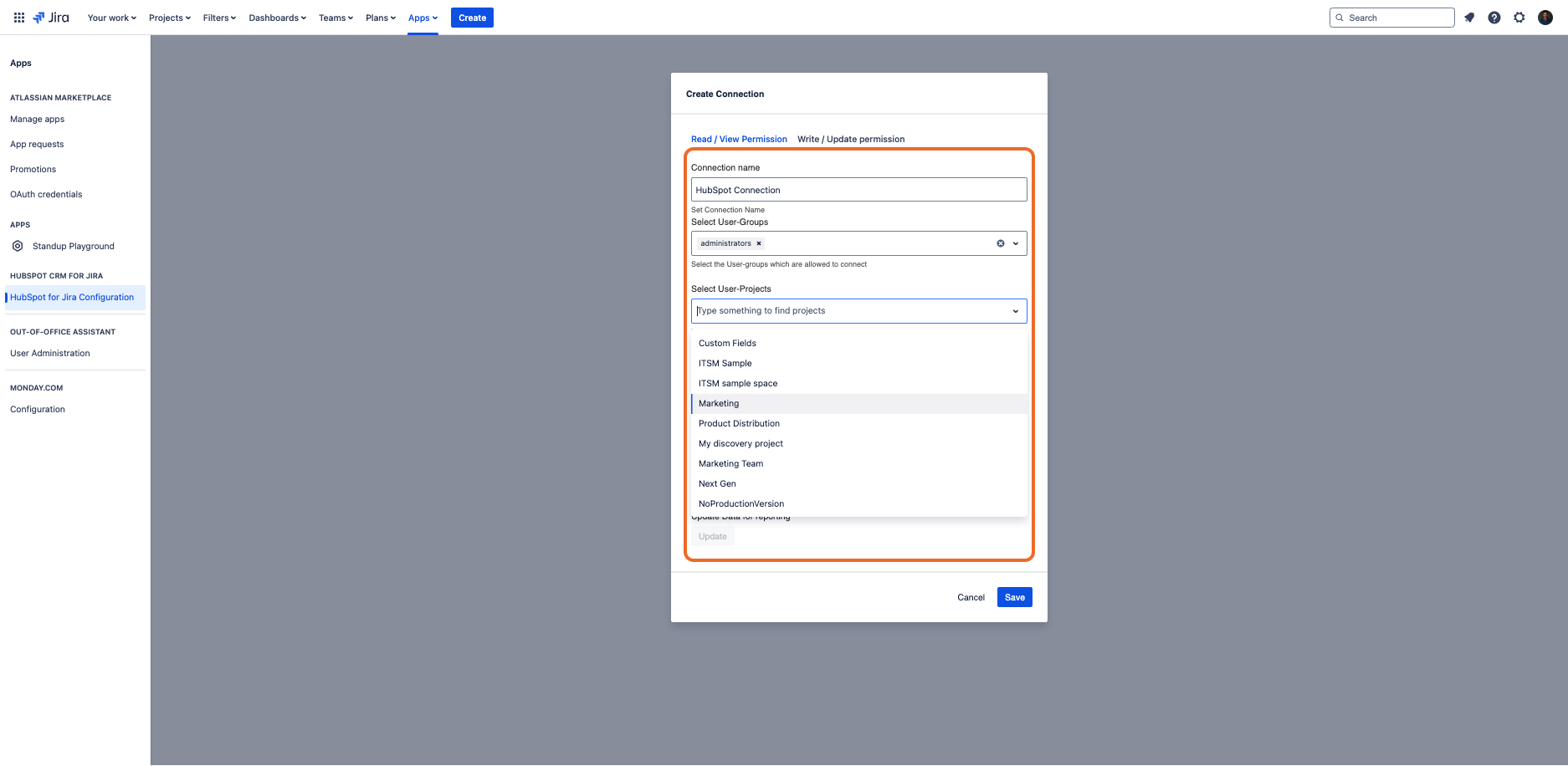Select the Marketing project option
The width and height of the screenshot is (1568, 766).
coord(859,403)
